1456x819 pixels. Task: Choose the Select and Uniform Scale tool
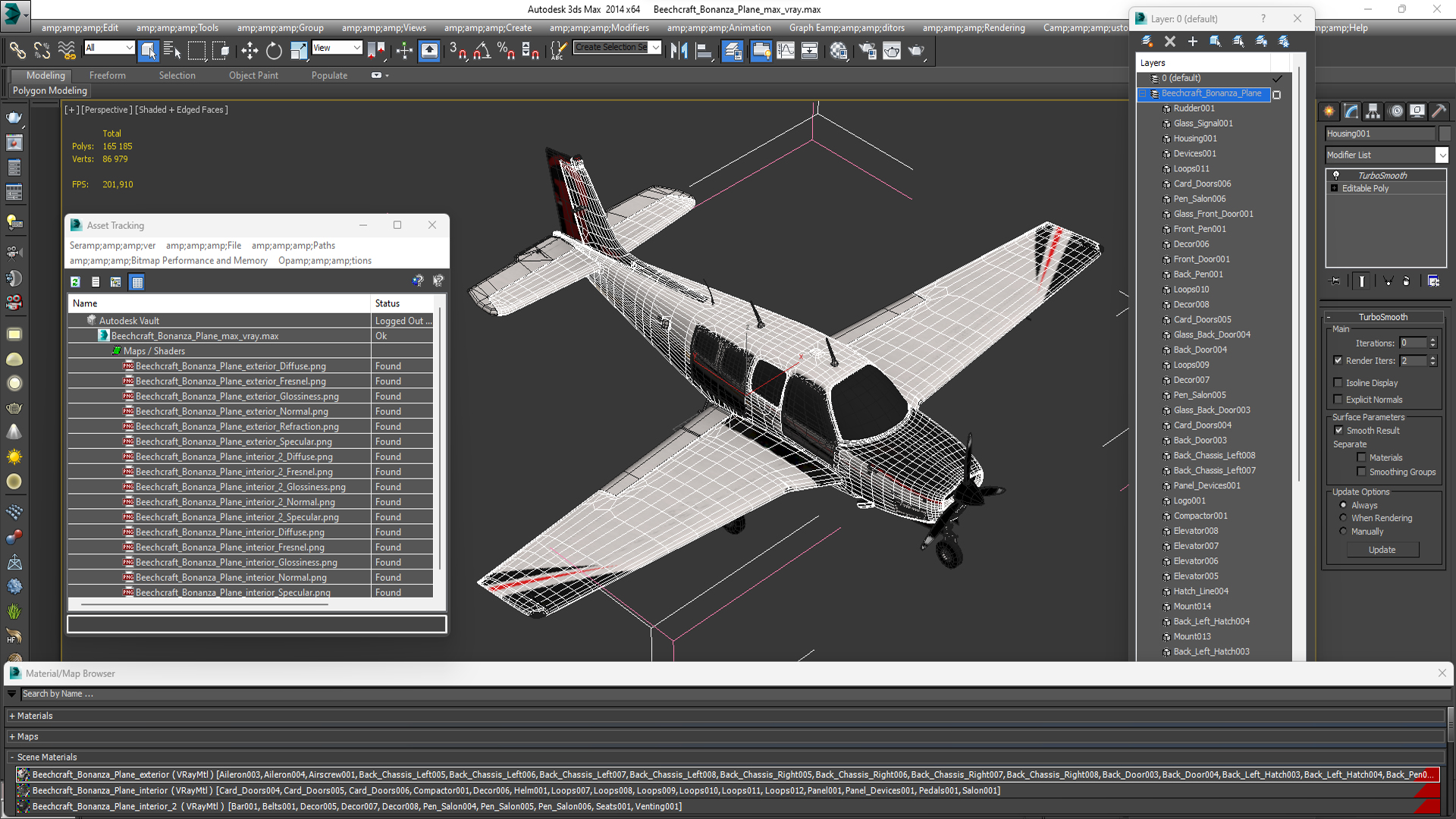(x=299, y=51)
